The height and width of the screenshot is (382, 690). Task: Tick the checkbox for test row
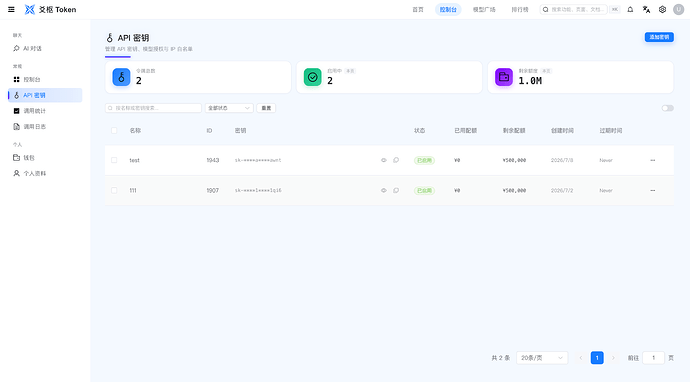pos(114,160)
